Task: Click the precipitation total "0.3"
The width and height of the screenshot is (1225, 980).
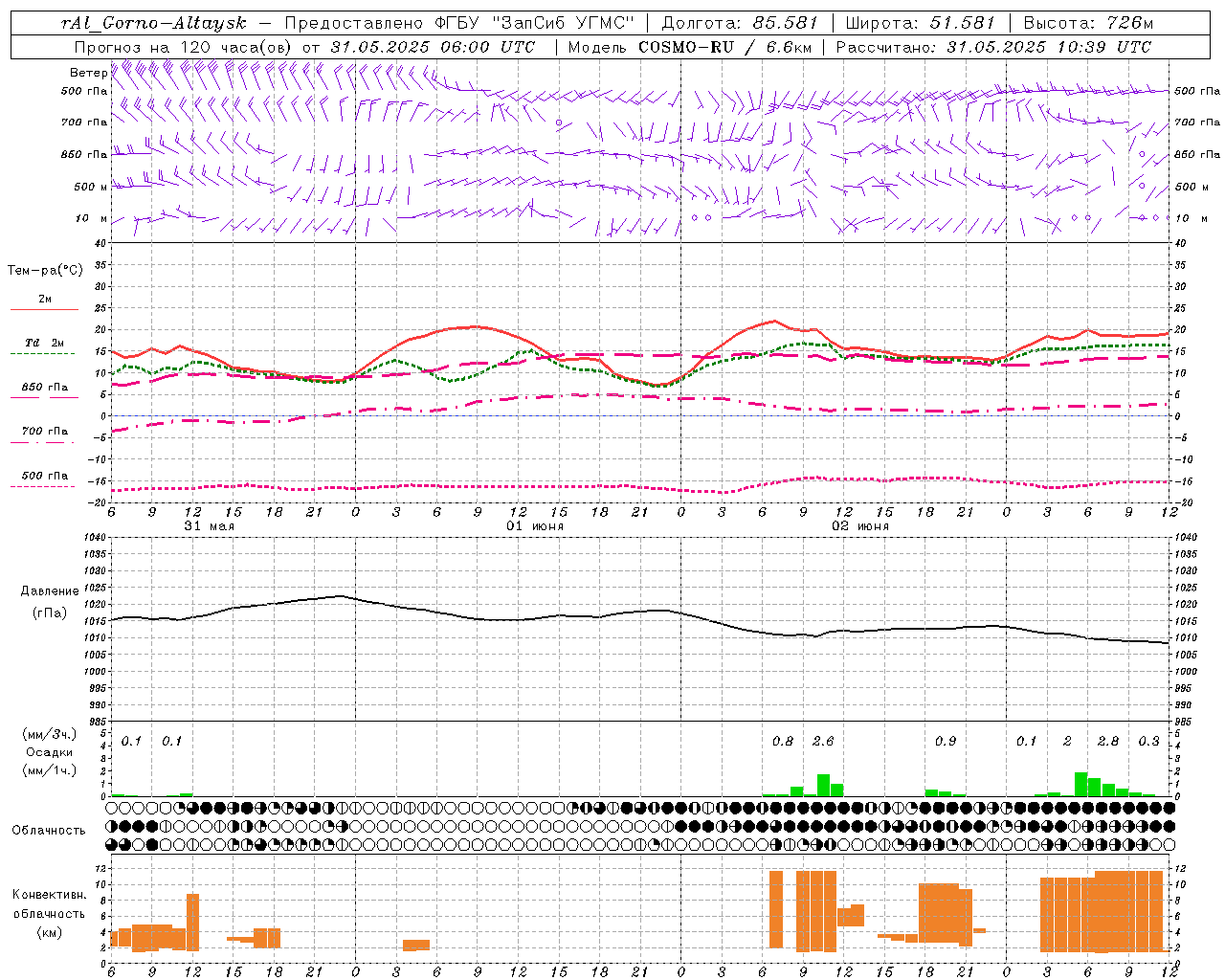Action: click(1148, 741)
